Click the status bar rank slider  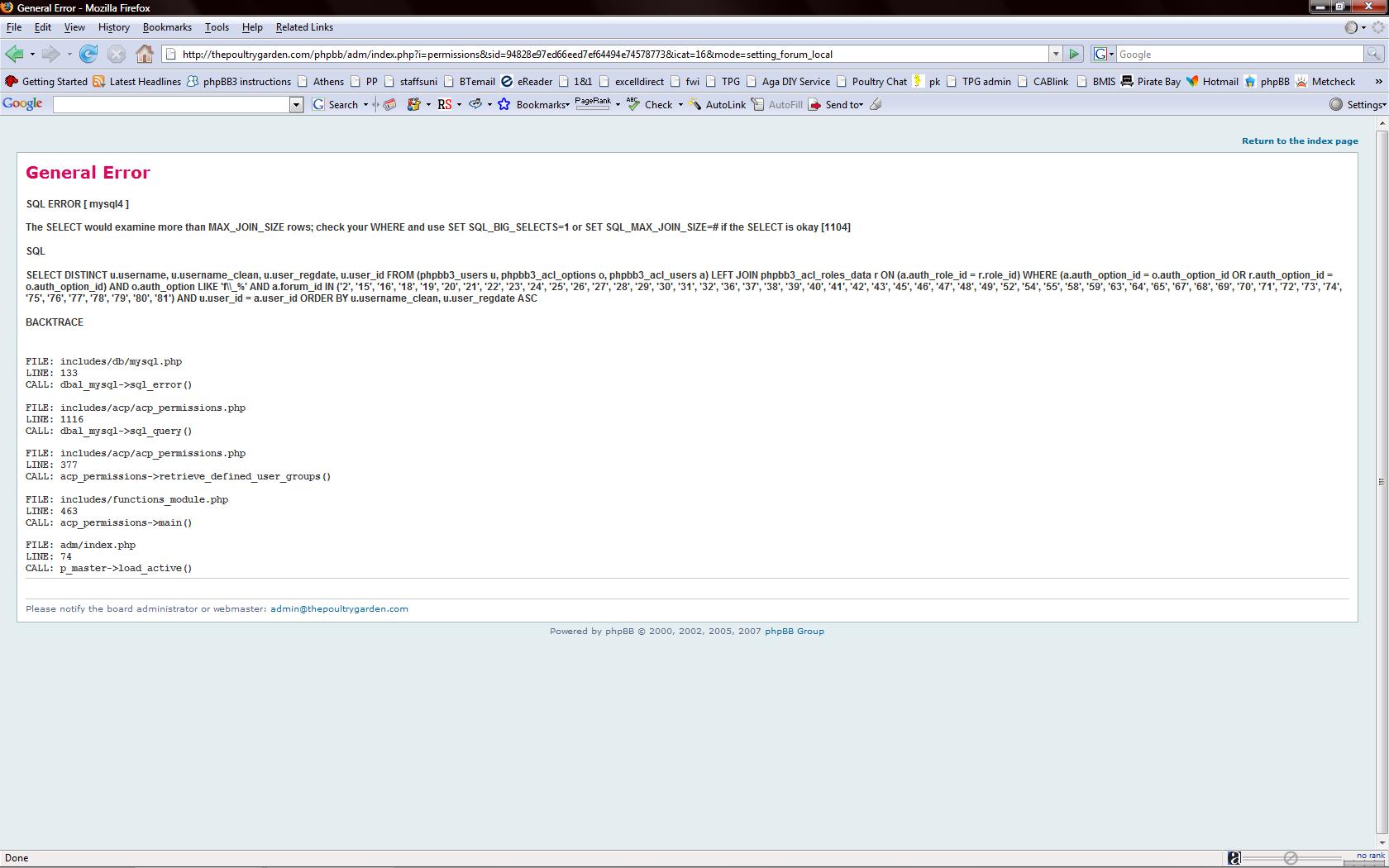tap(1291, 858)
